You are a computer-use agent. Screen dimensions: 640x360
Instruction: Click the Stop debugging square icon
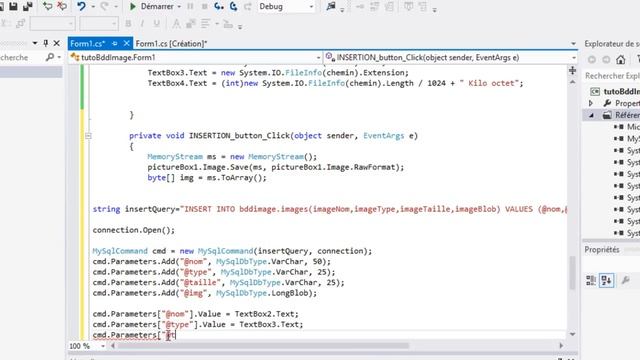204,7
